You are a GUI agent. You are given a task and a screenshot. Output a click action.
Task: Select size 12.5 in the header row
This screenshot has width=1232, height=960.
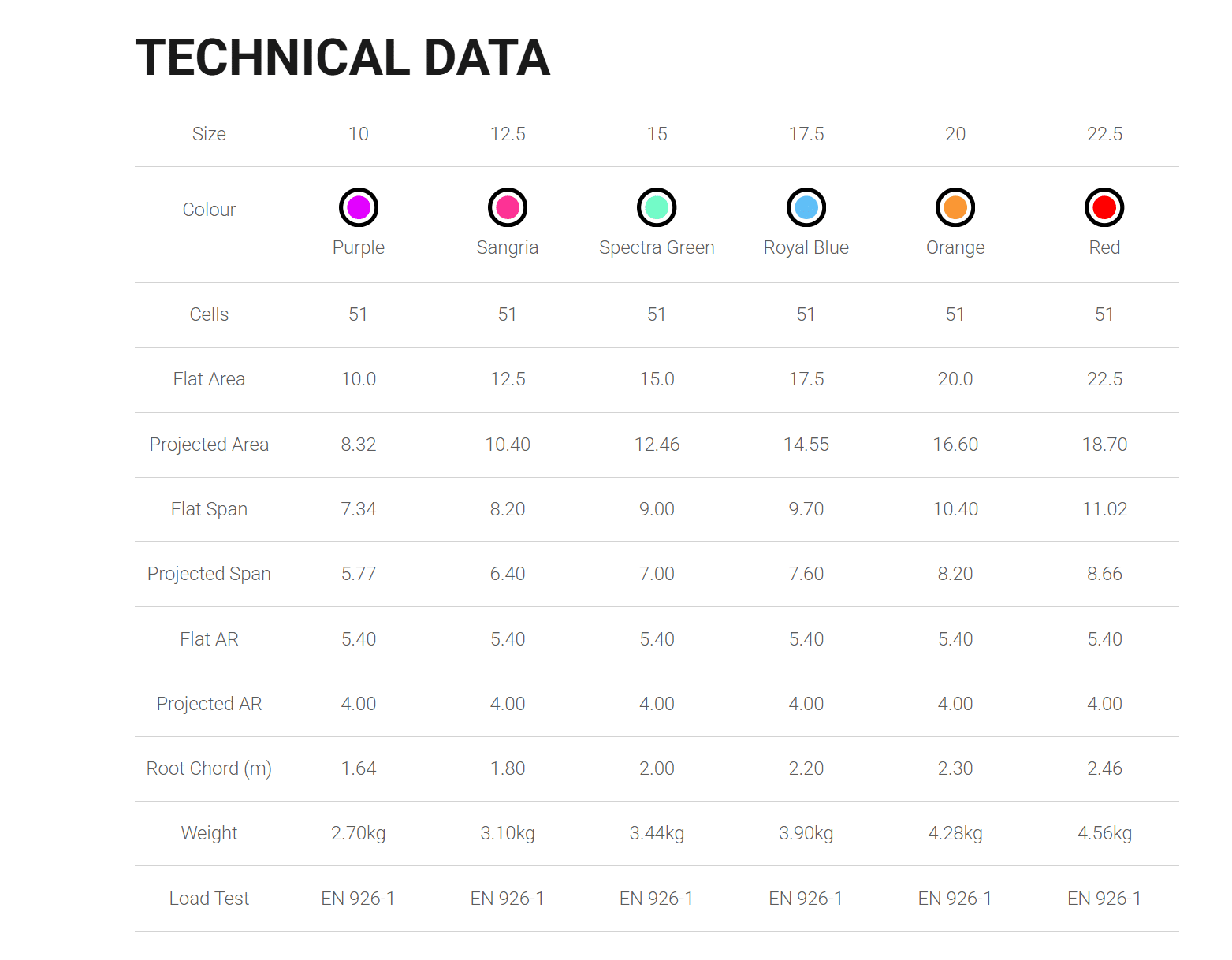point(508,134)
